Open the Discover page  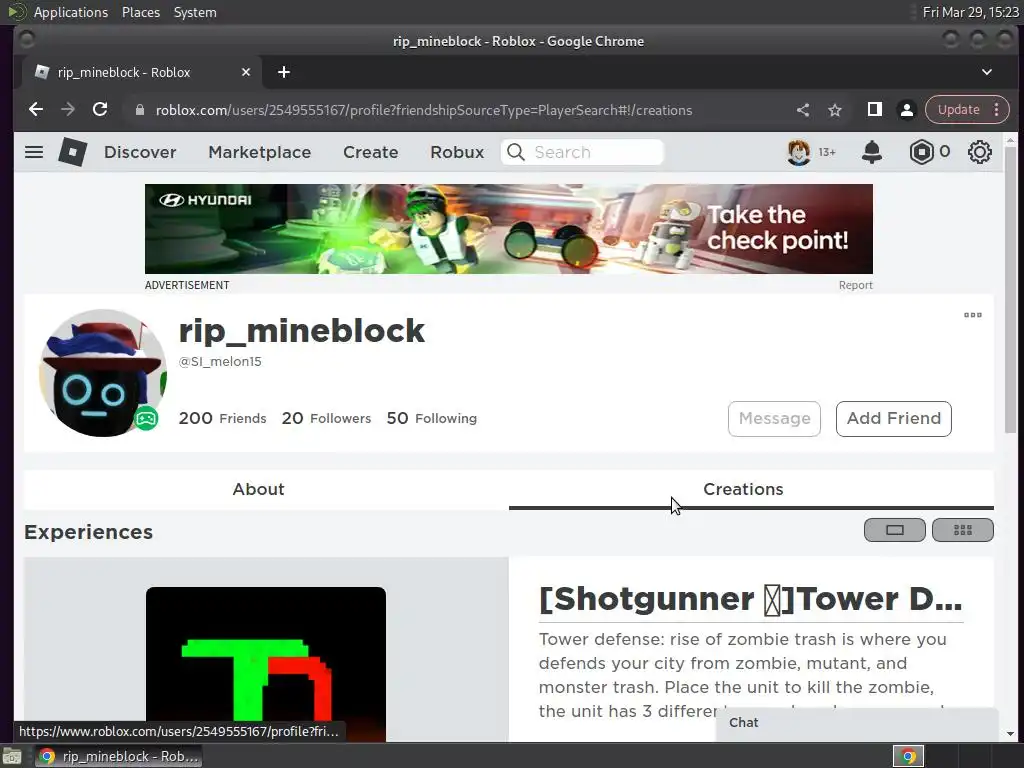(140, 152)
